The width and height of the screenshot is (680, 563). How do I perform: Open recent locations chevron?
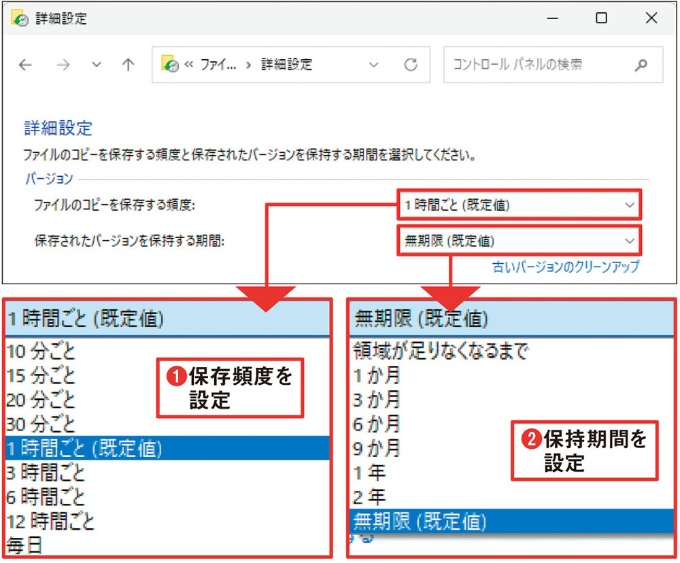[96, 65]
